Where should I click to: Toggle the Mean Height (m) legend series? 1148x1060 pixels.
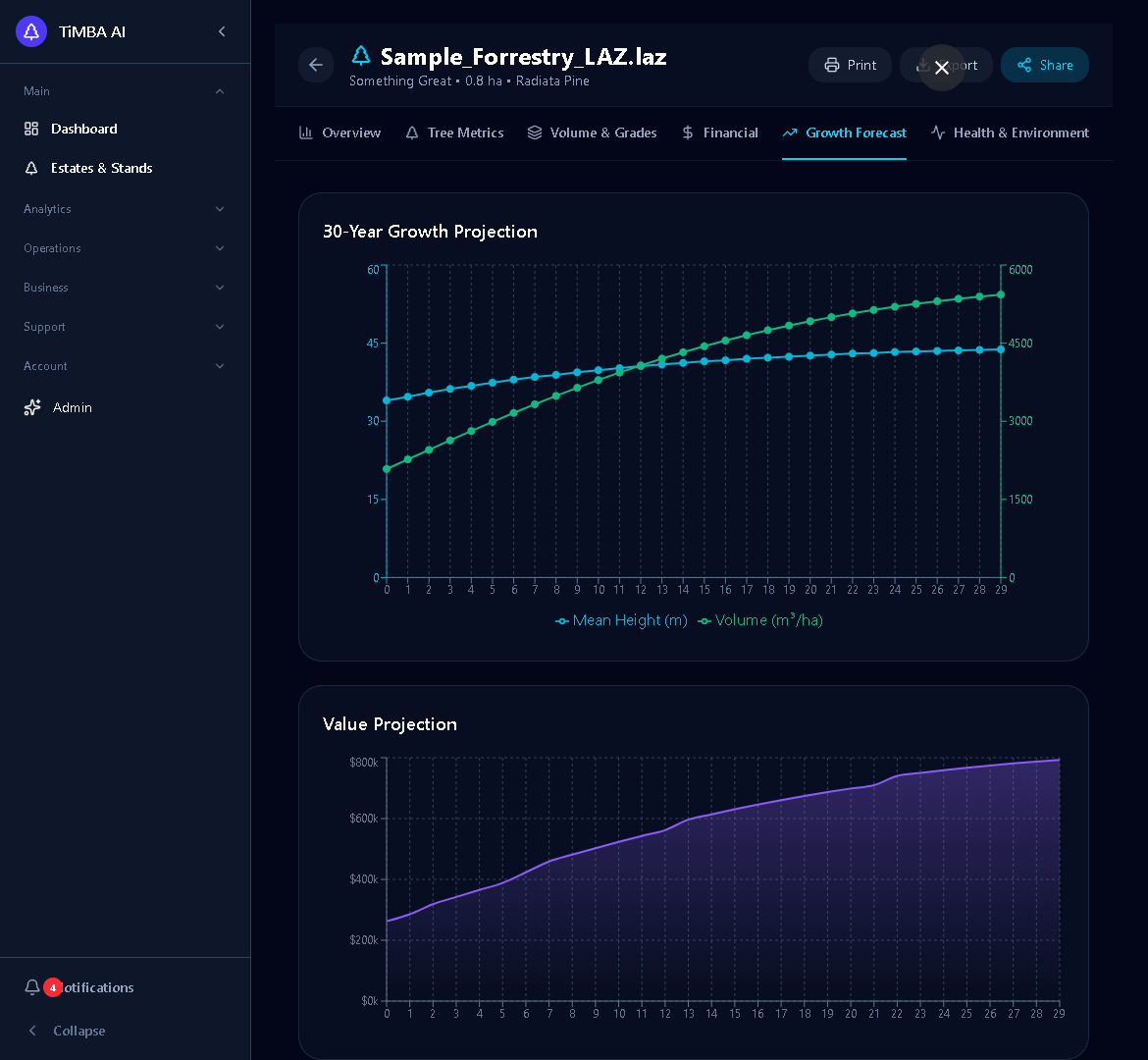(621, 620)
